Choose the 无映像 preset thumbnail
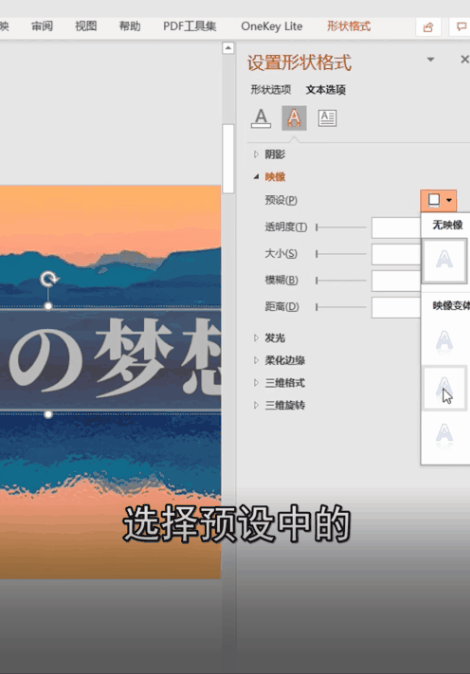 click(444, 261)
